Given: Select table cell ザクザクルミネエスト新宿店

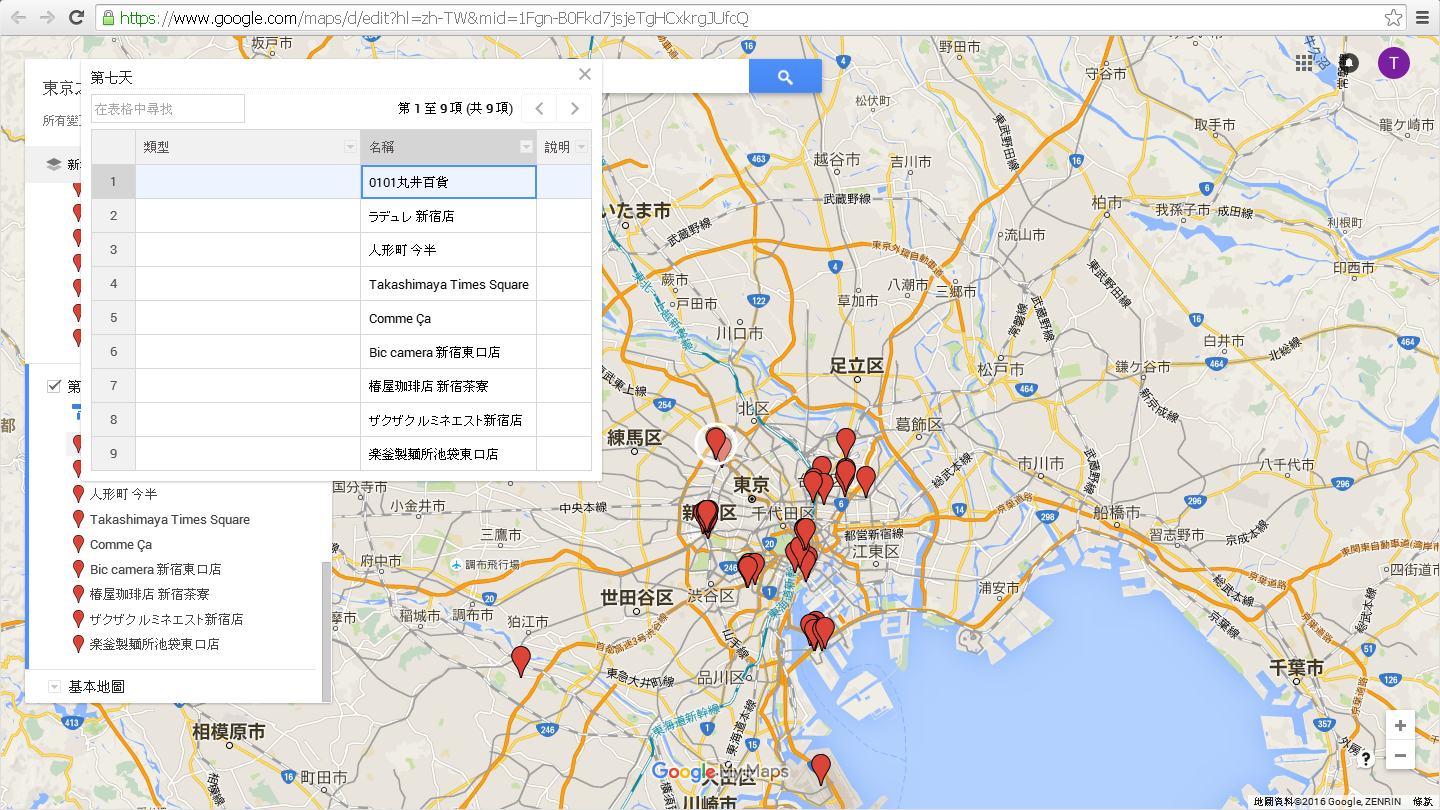Looking at the screenshot, I should [x=448, y=420].
